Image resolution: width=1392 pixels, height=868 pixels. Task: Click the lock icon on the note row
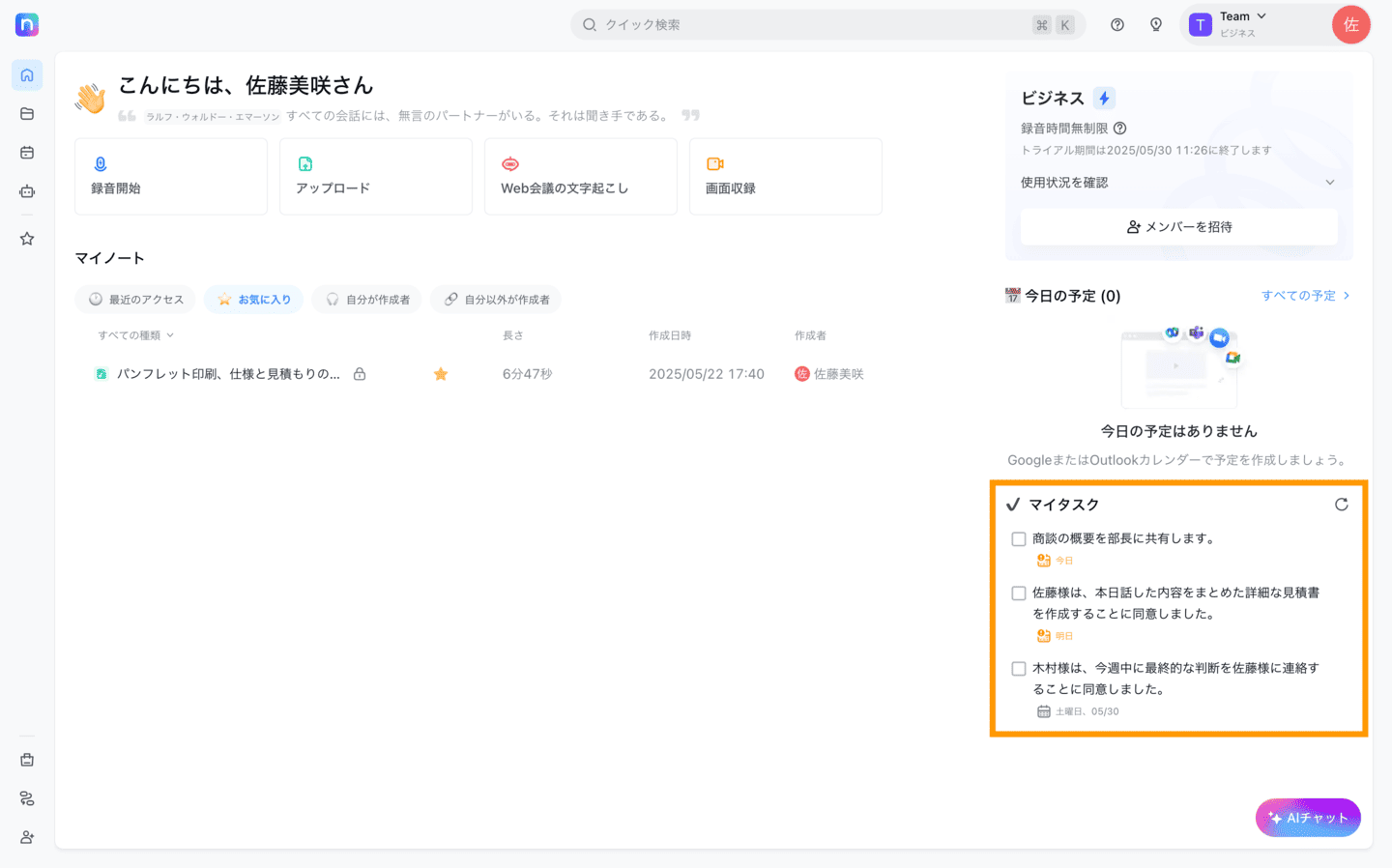[360, 374]
